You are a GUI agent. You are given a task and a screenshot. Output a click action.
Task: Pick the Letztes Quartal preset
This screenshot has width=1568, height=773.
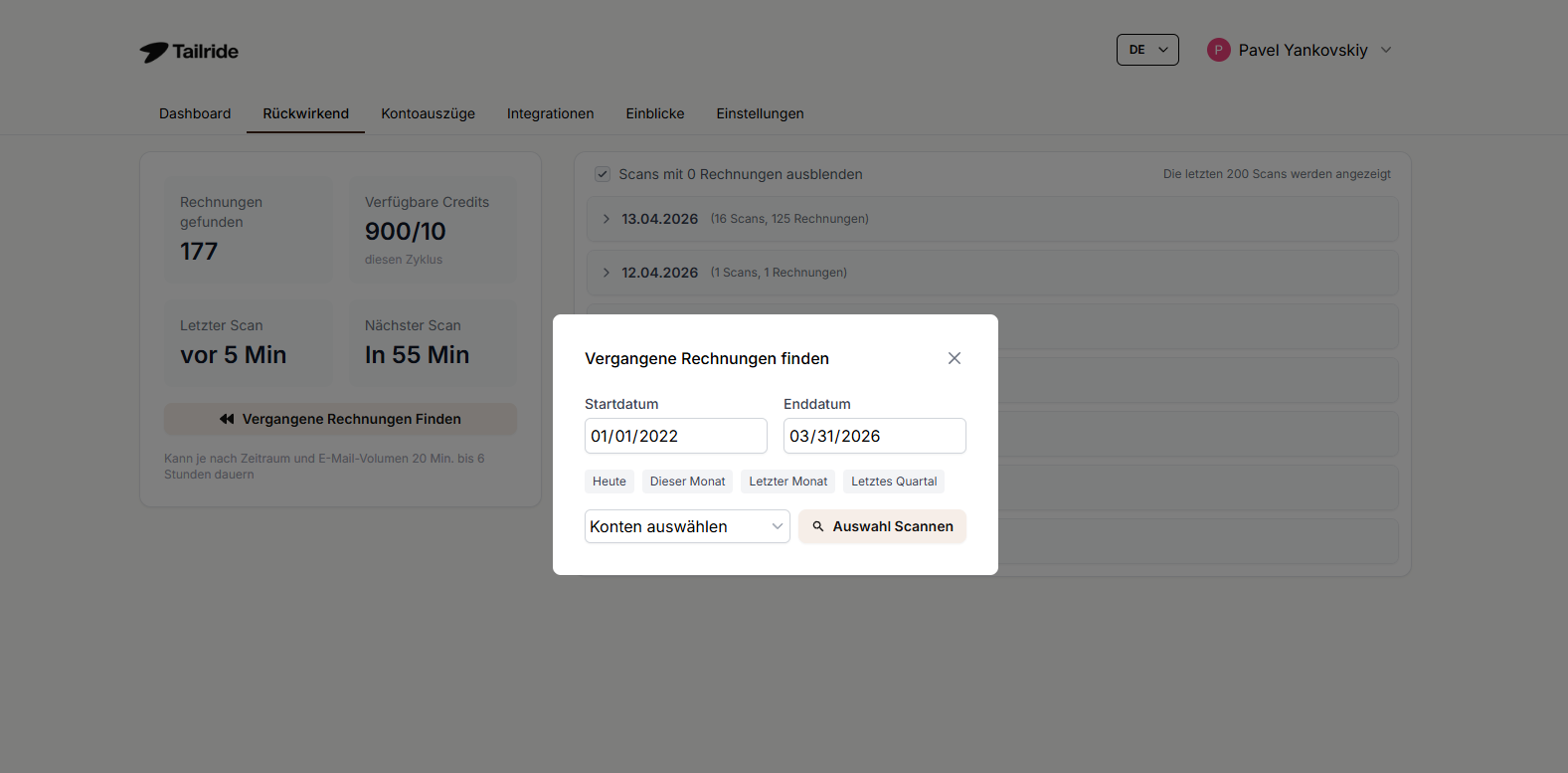[x=894, y=482]
